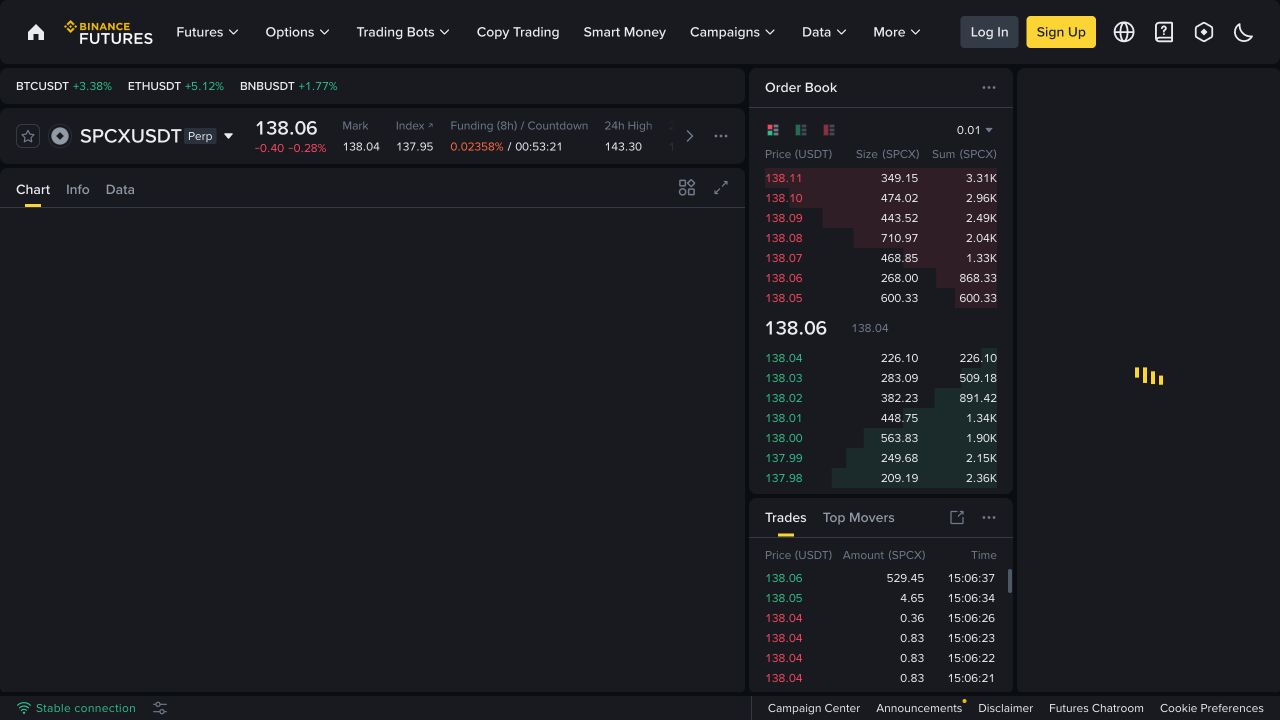Switch to the Data tab below ticker
This screenshot has width=1280, height=720.
coord(120,189)
